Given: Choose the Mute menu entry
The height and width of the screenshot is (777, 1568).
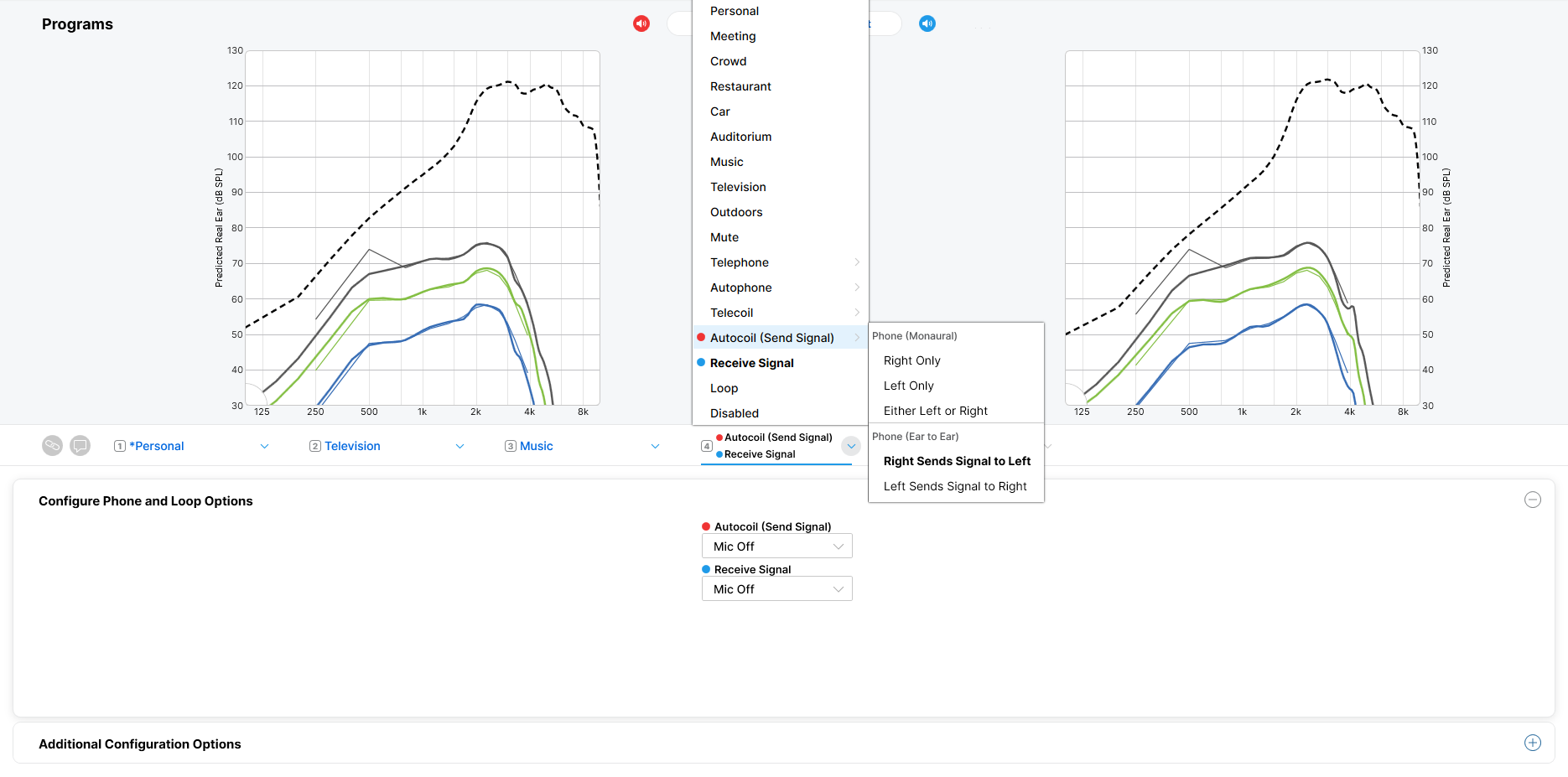Looking at the screenshot, I should (x=781, y=237).
